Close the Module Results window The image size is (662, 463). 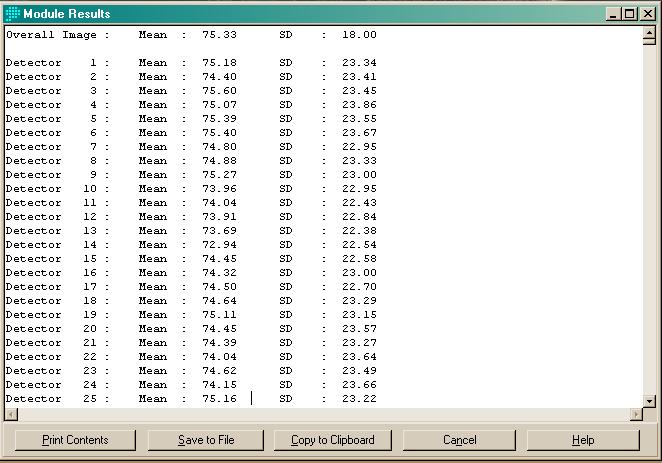click(647, 14)
